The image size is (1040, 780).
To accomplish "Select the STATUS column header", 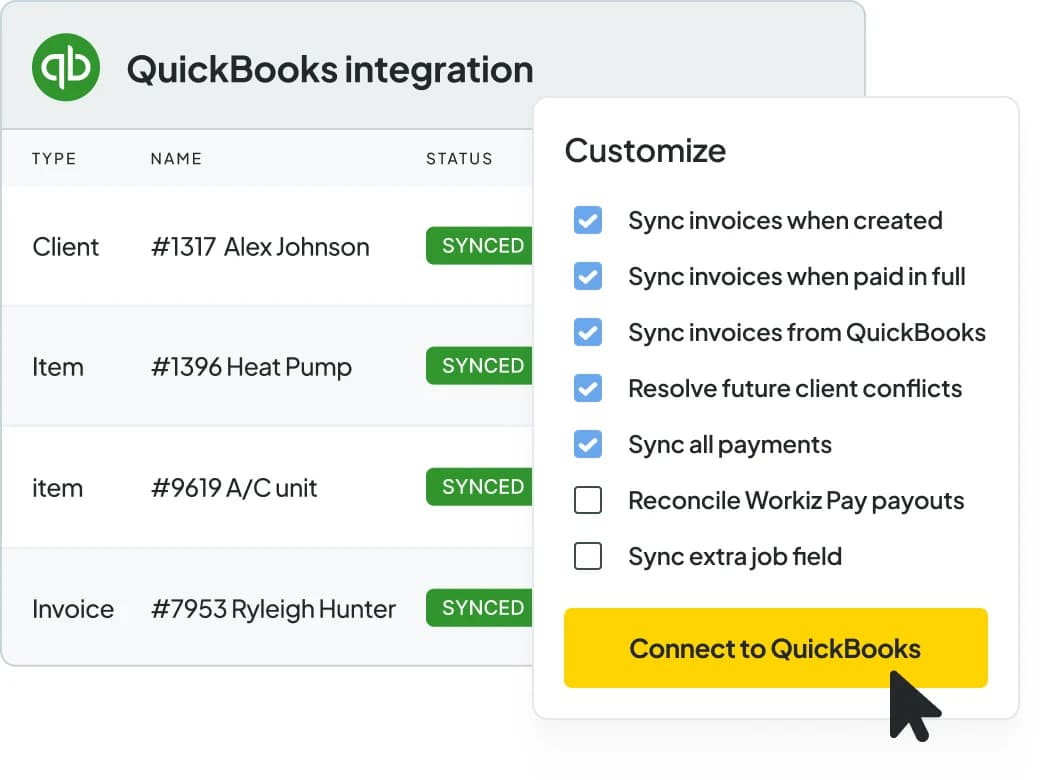I will [459, 159].
